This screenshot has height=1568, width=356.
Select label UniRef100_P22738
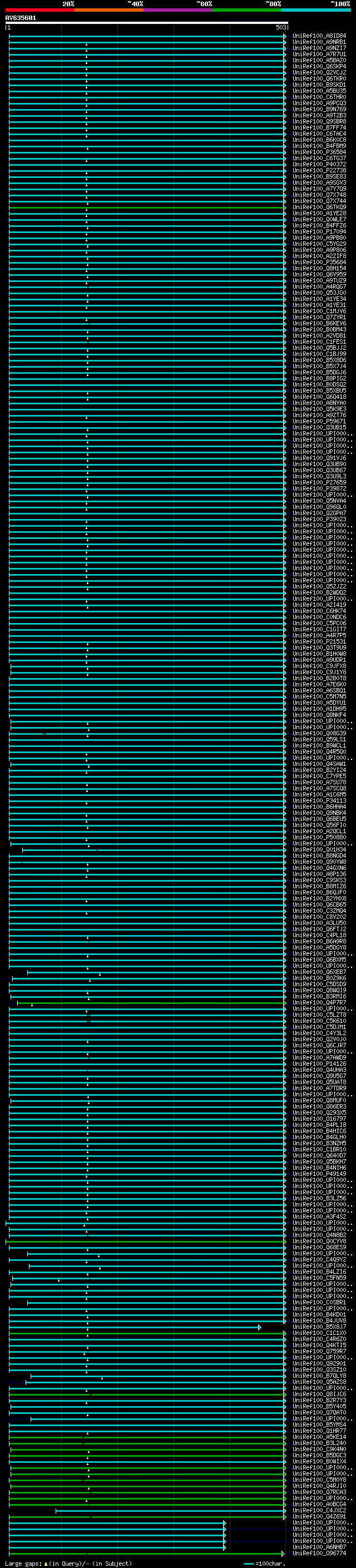pos(319,170)
